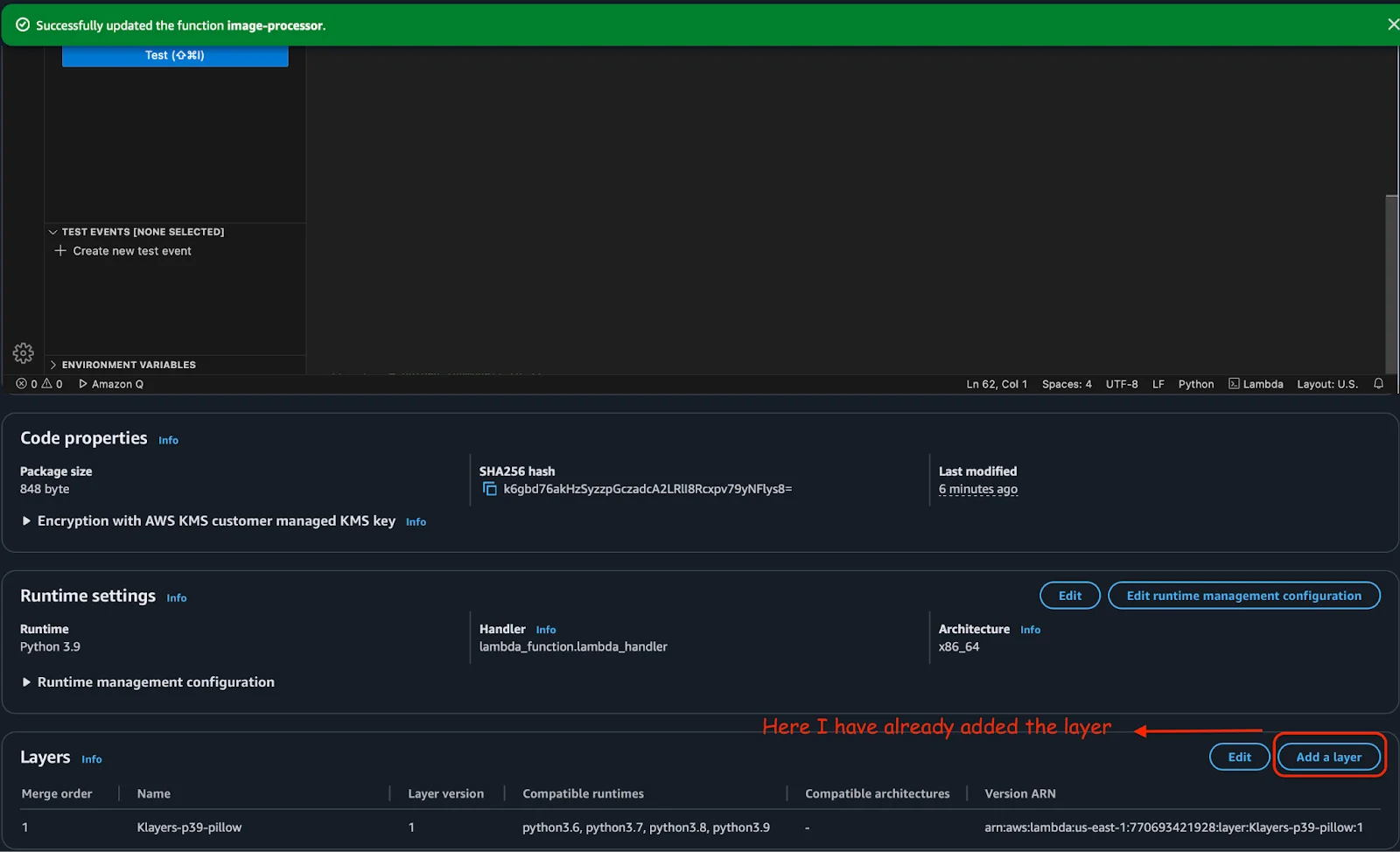Open the 6 minutes ago link
The height and width of the screenshot is (852, 1400).
click(x=977, y=489)
